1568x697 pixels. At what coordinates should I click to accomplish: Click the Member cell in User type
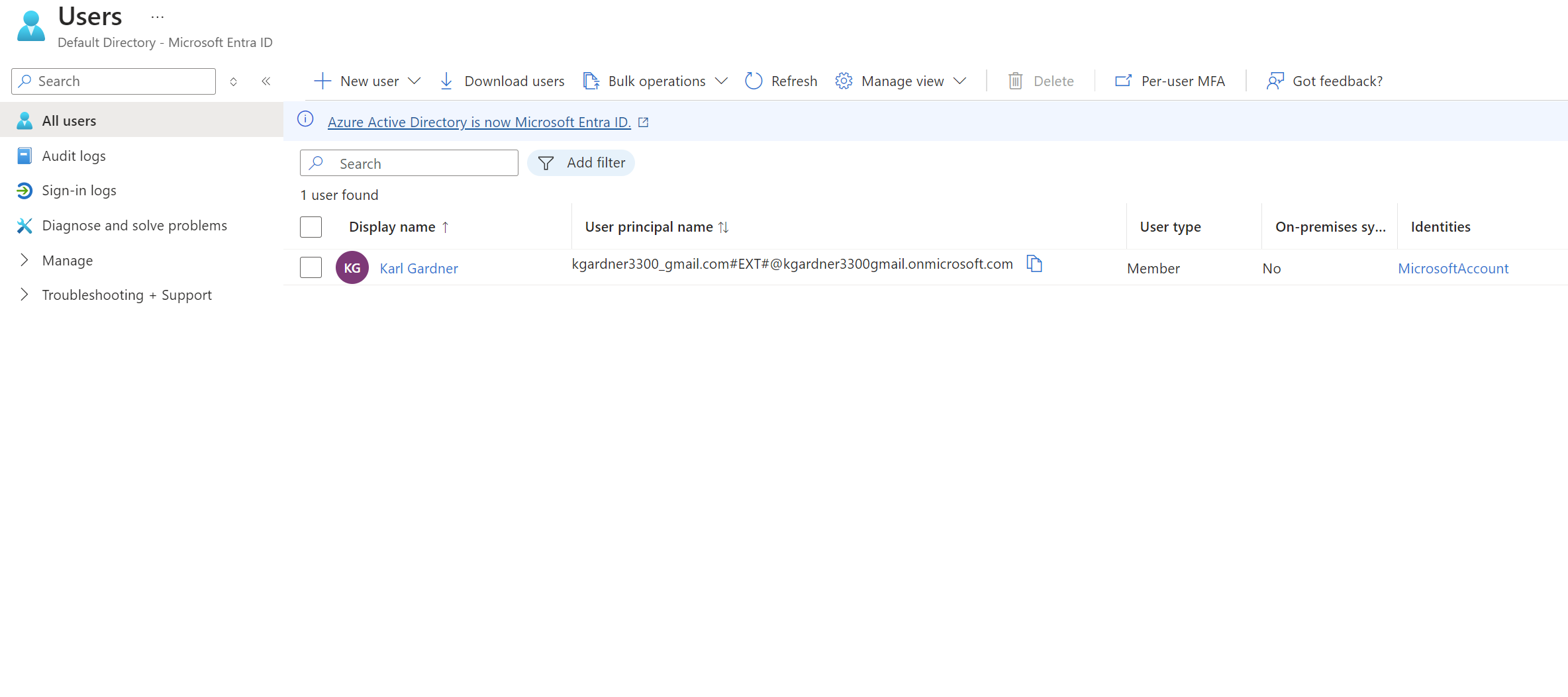point(1153,268)
